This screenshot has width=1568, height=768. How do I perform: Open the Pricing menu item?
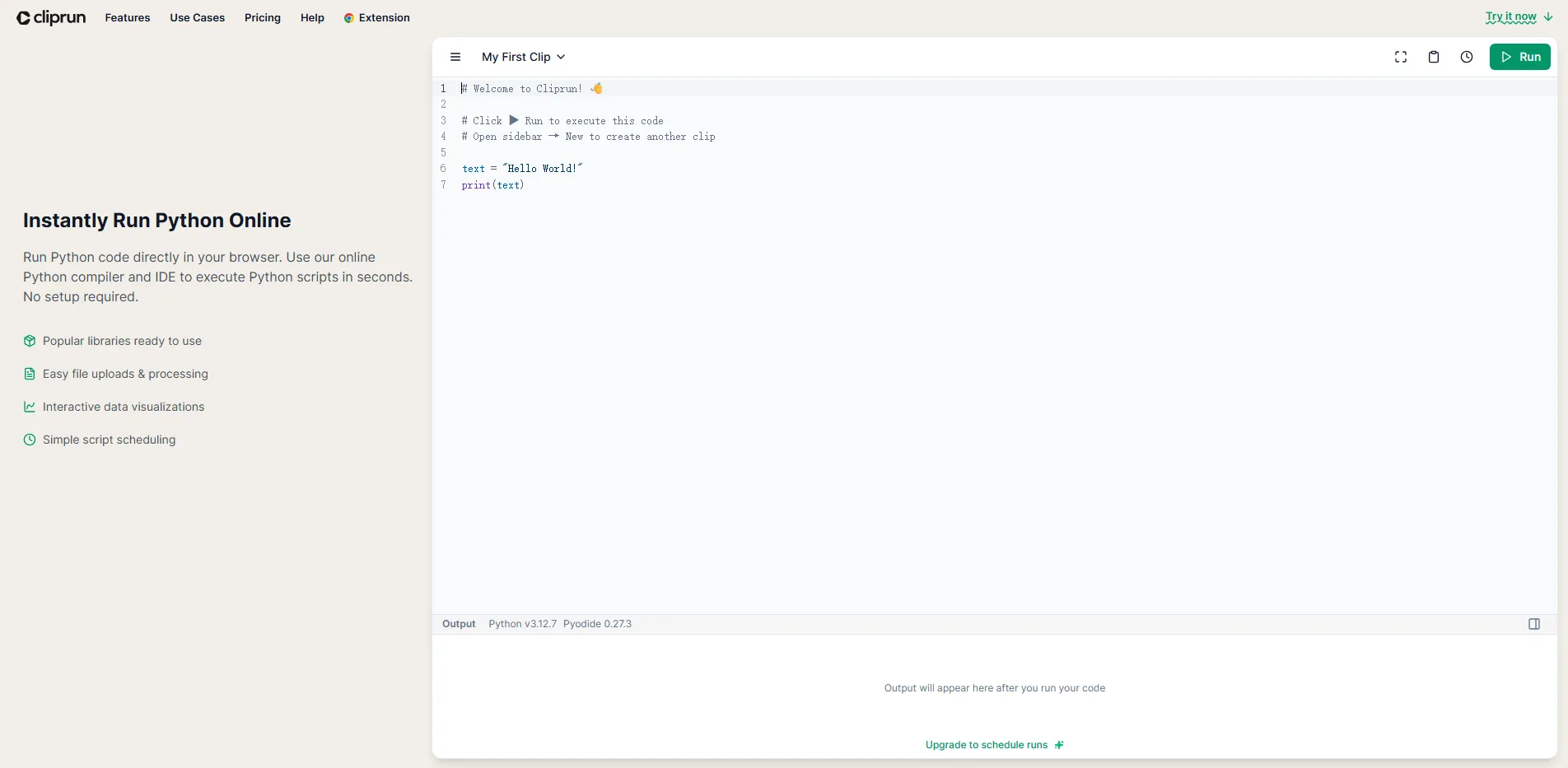pyautogui.click(x=262, y=17)
